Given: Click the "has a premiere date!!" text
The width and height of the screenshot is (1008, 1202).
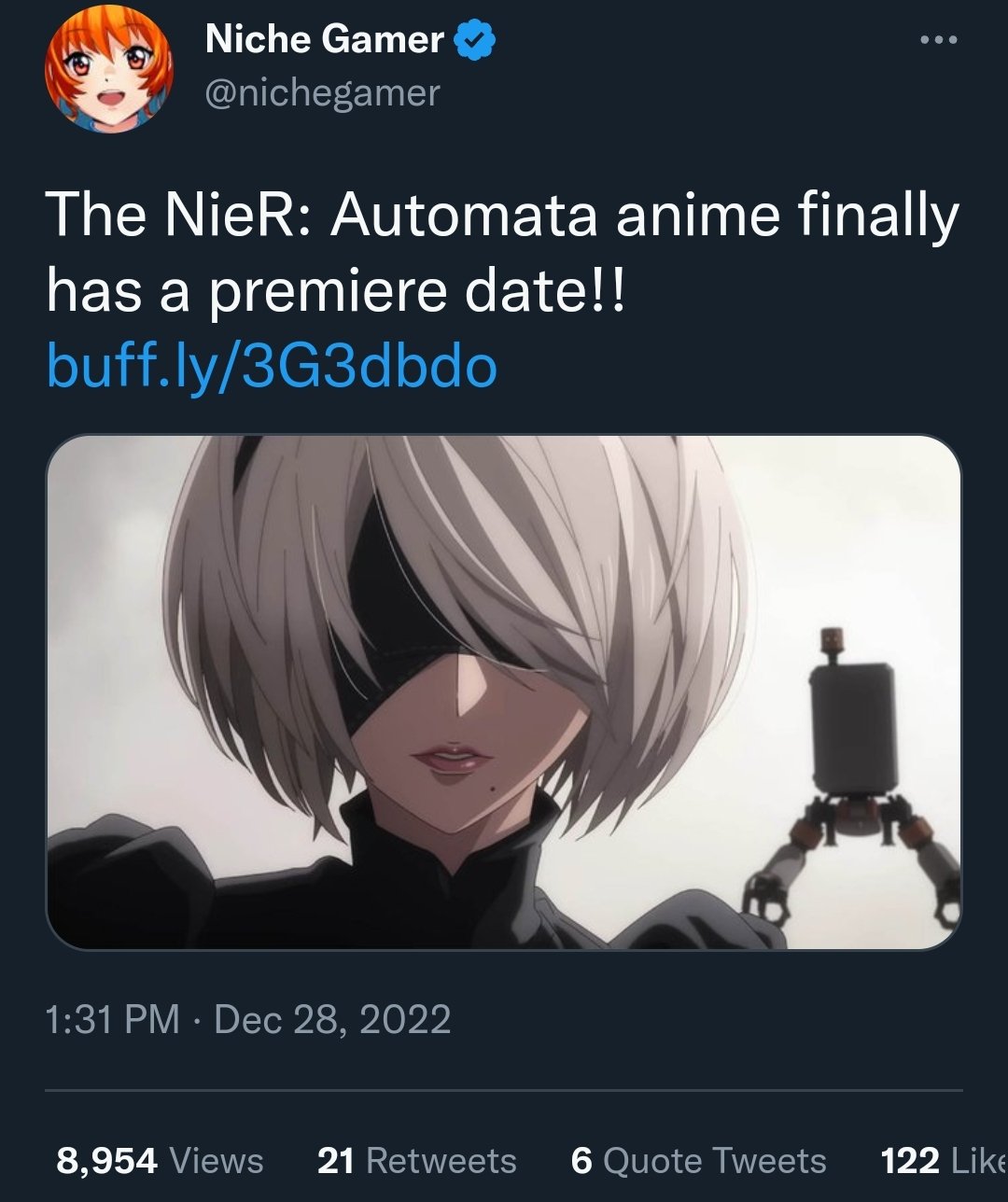Looking at the screenshot, I should 339,292.
